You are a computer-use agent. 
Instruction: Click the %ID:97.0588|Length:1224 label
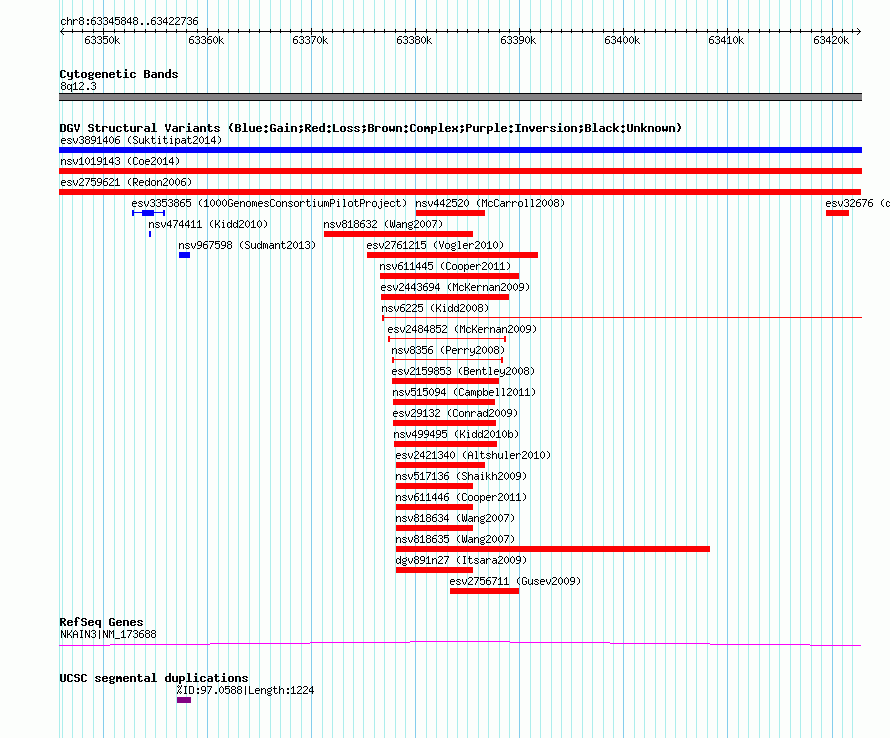[245, 690]
